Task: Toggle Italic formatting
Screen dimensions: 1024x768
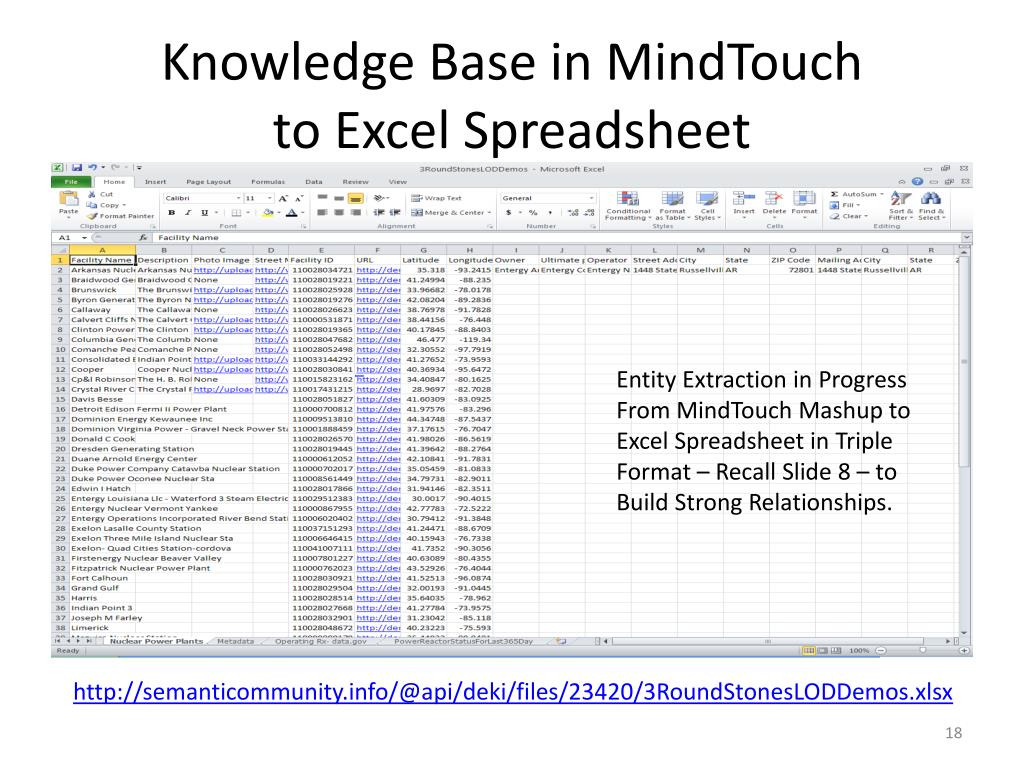Action: point(188,212)
